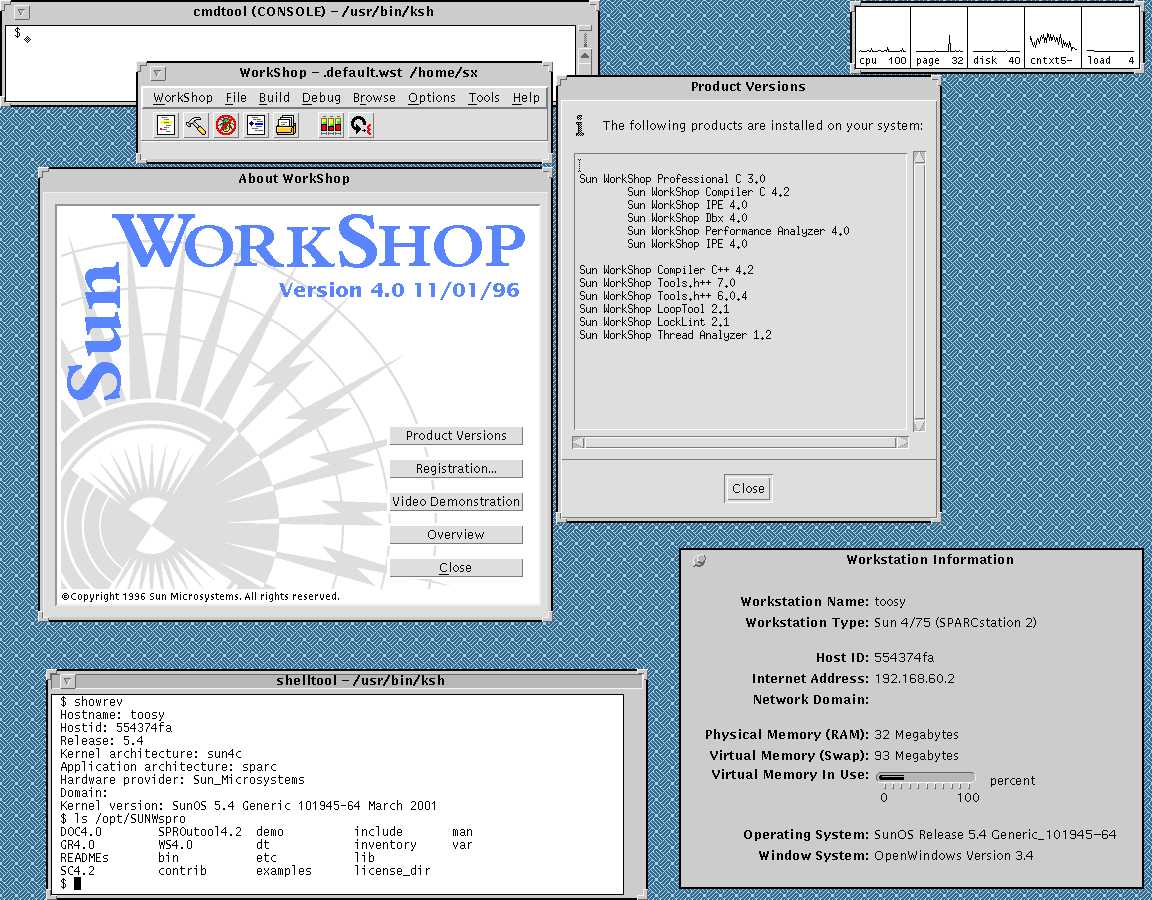Viewport: 1152px width, 900px height.
Task: Click the Internet Address value 192.168.60.2
Action: (914, 679)
